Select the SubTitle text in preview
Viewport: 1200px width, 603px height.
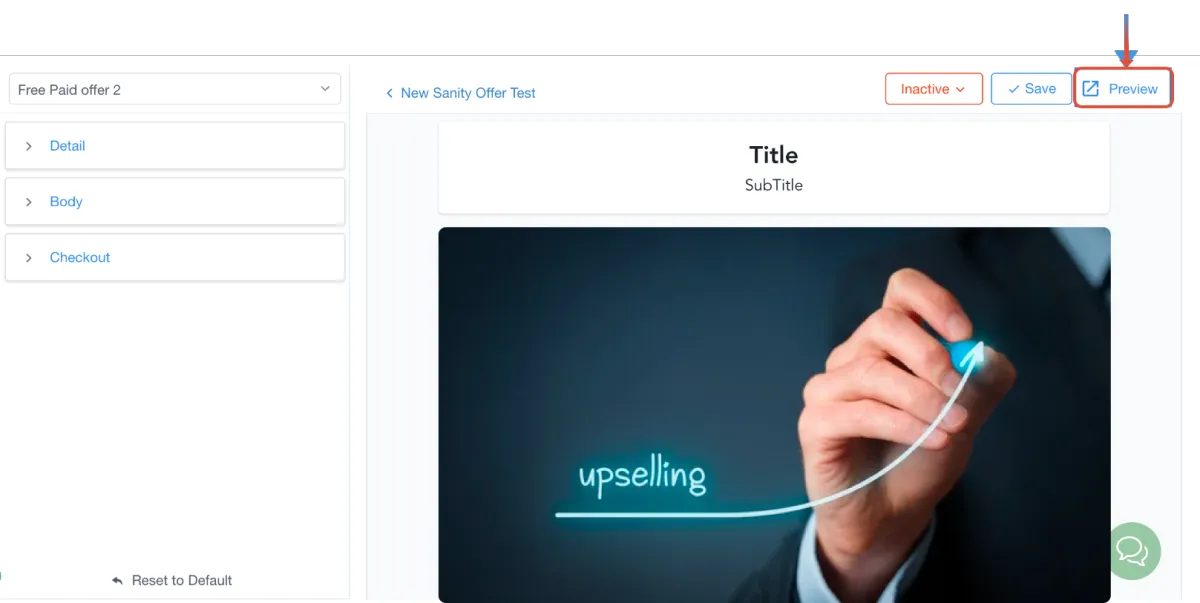774,185
